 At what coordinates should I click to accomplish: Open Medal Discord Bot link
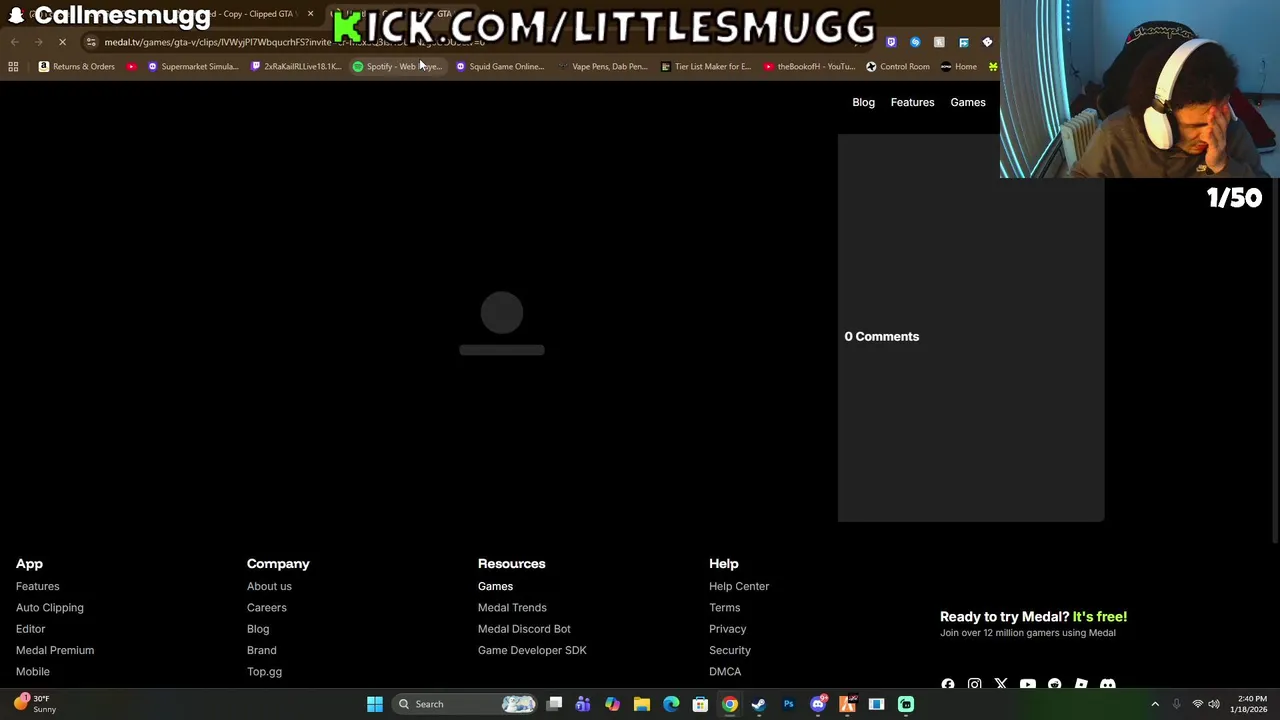(x=524, y=629)
